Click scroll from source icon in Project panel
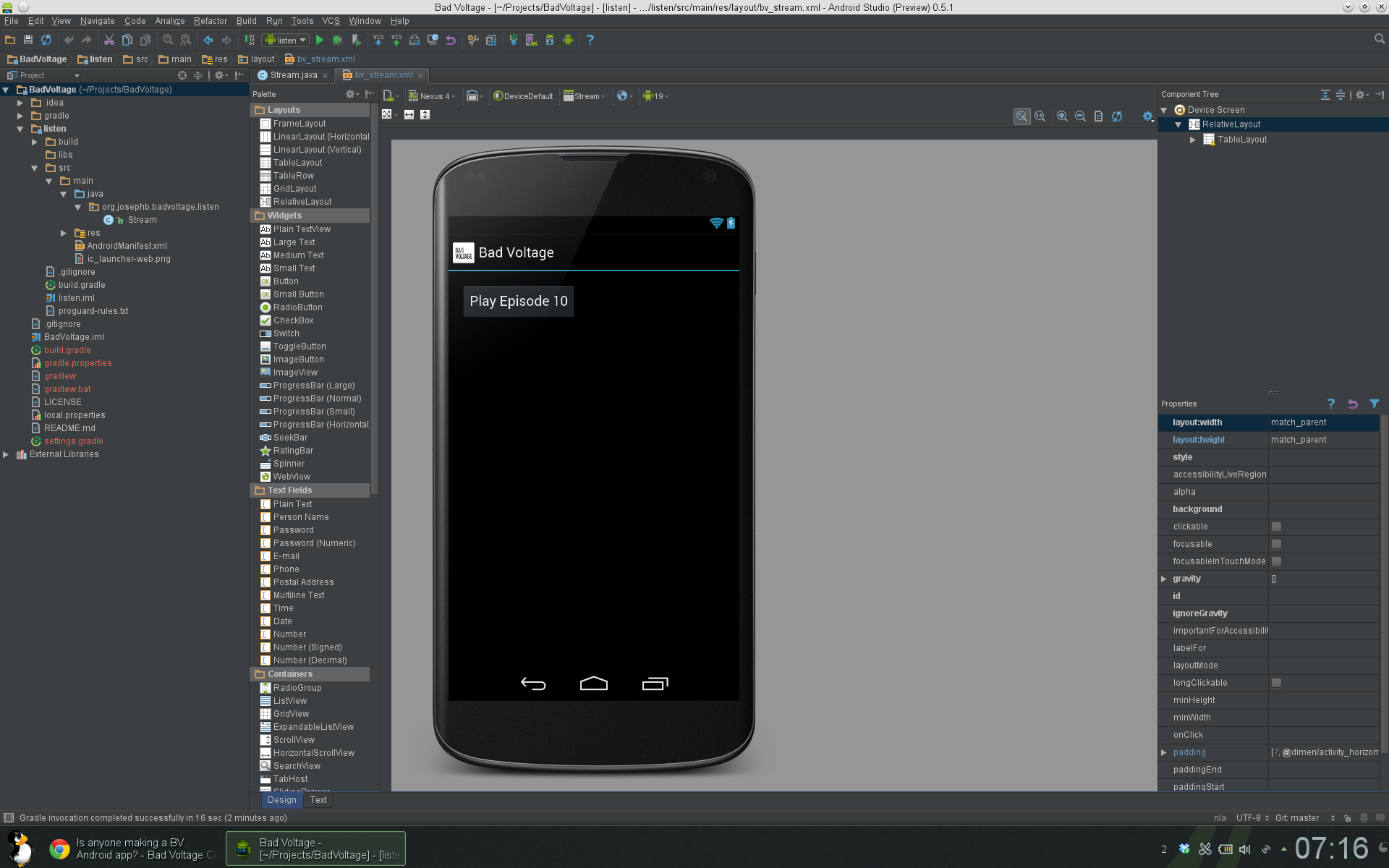Viewport: 1389px width, 868px height. tap(182, 75)
